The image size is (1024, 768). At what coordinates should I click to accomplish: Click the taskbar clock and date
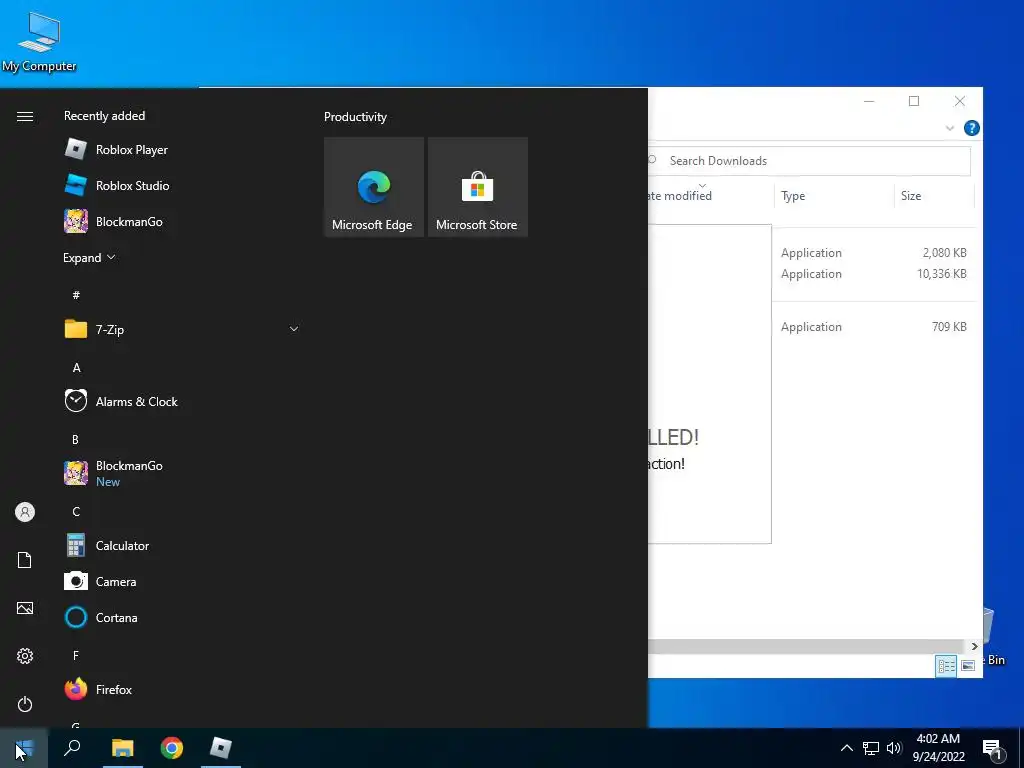pos(938,748)
